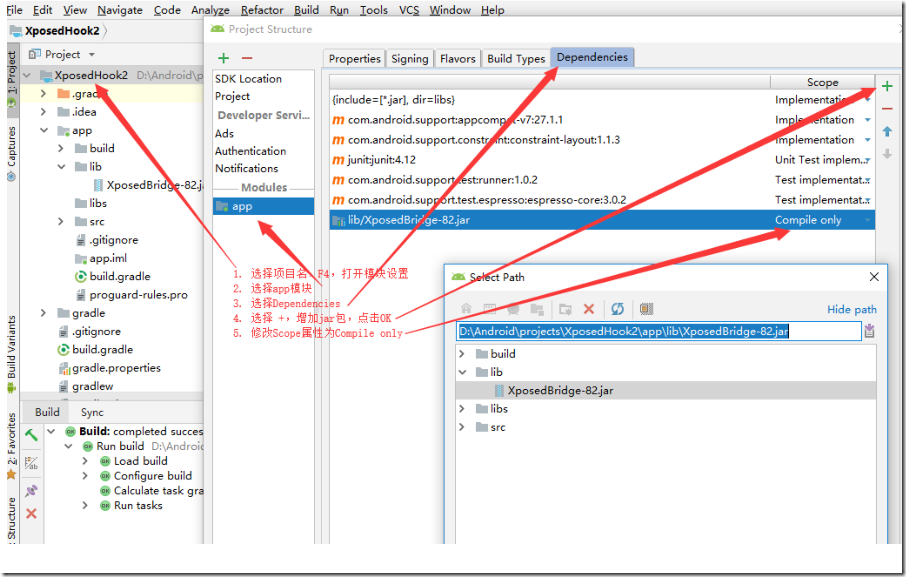Expand the .idea folder node
This screenshot has height=577, width=906.
[x=43, y=111]
